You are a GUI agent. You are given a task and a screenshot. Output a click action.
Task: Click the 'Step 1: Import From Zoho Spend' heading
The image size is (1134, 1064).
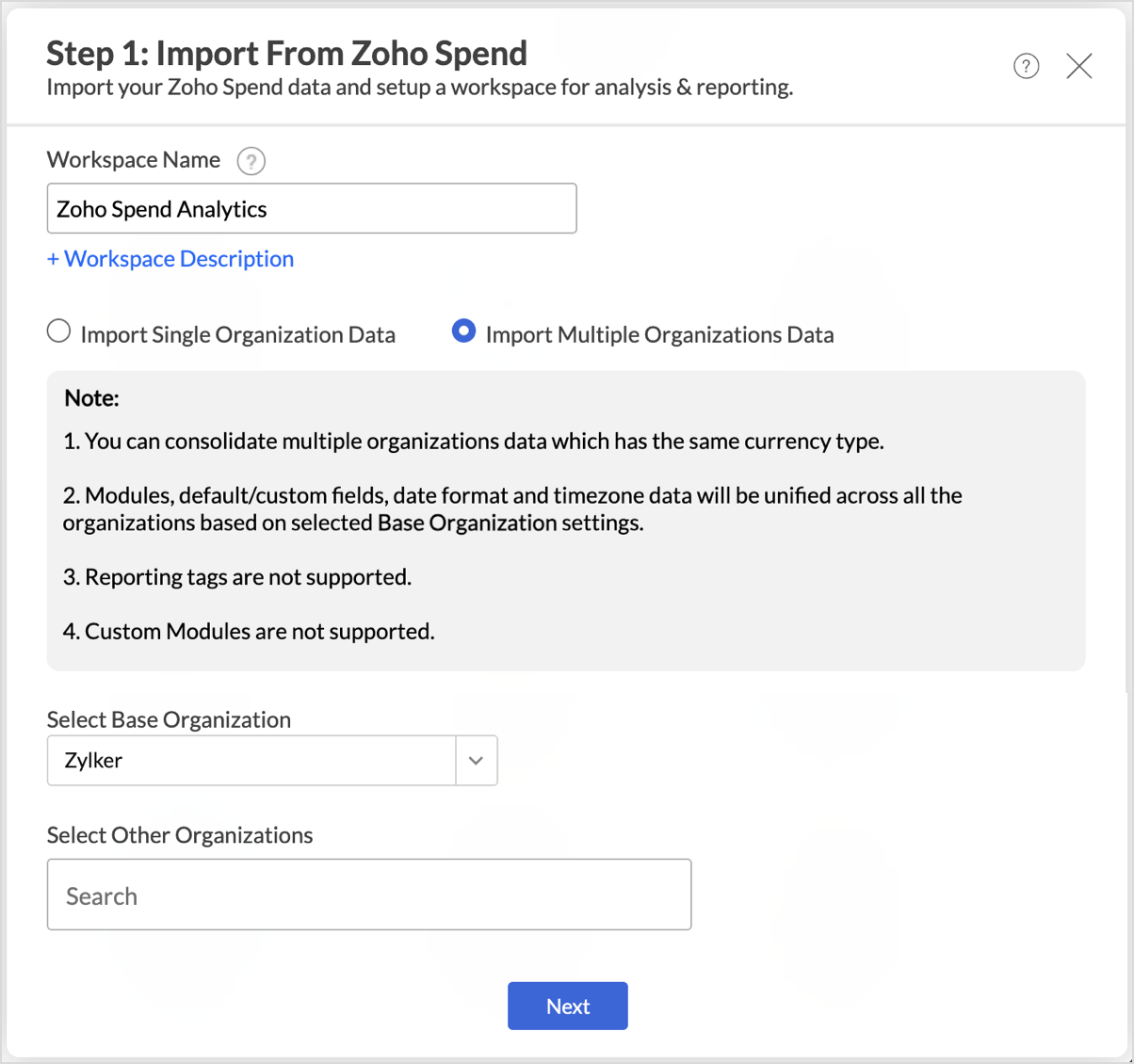[x=286, y=54]
